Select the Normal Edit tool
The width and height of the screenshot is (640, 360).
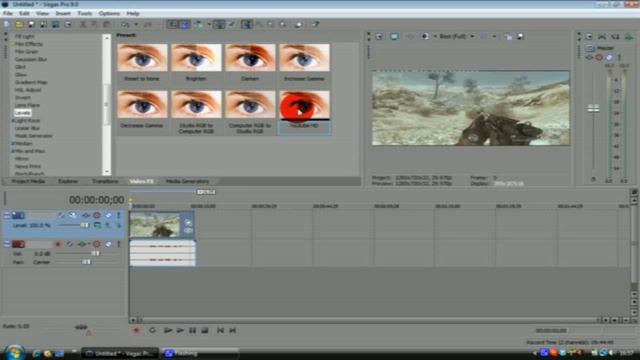pos(247,24)
